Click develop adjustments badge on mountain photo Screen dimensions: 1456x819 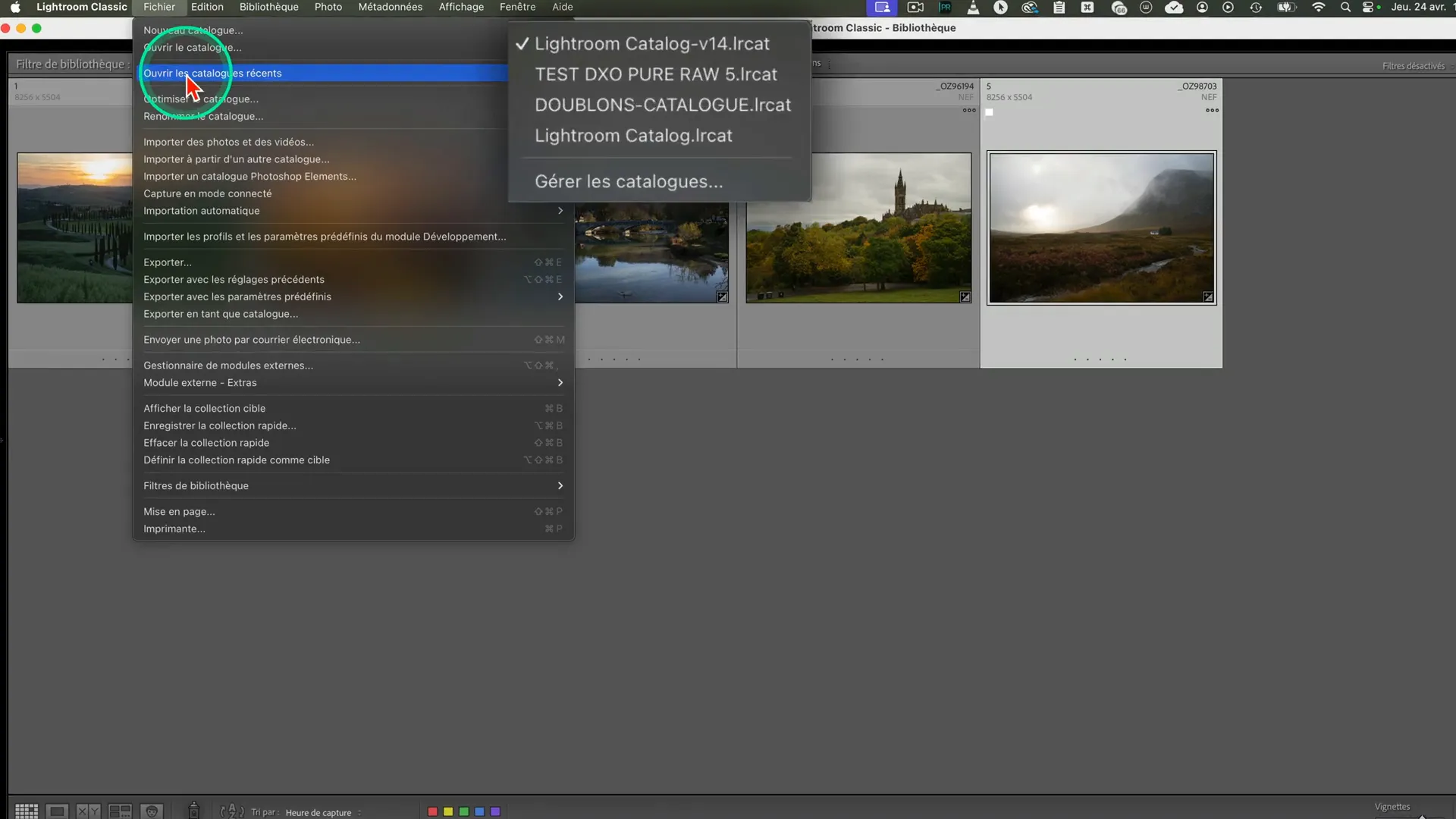click(1208, 297)
